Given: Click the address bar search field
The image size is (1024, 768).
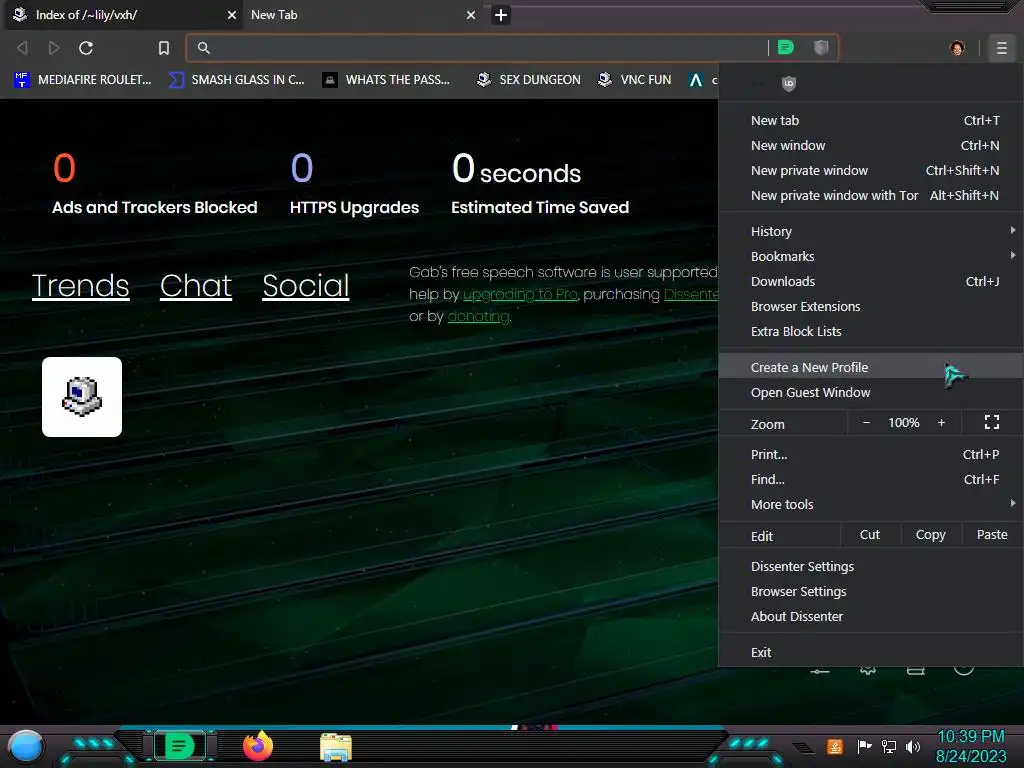Looking at the screenshot, I should click(x=483, y=48).
